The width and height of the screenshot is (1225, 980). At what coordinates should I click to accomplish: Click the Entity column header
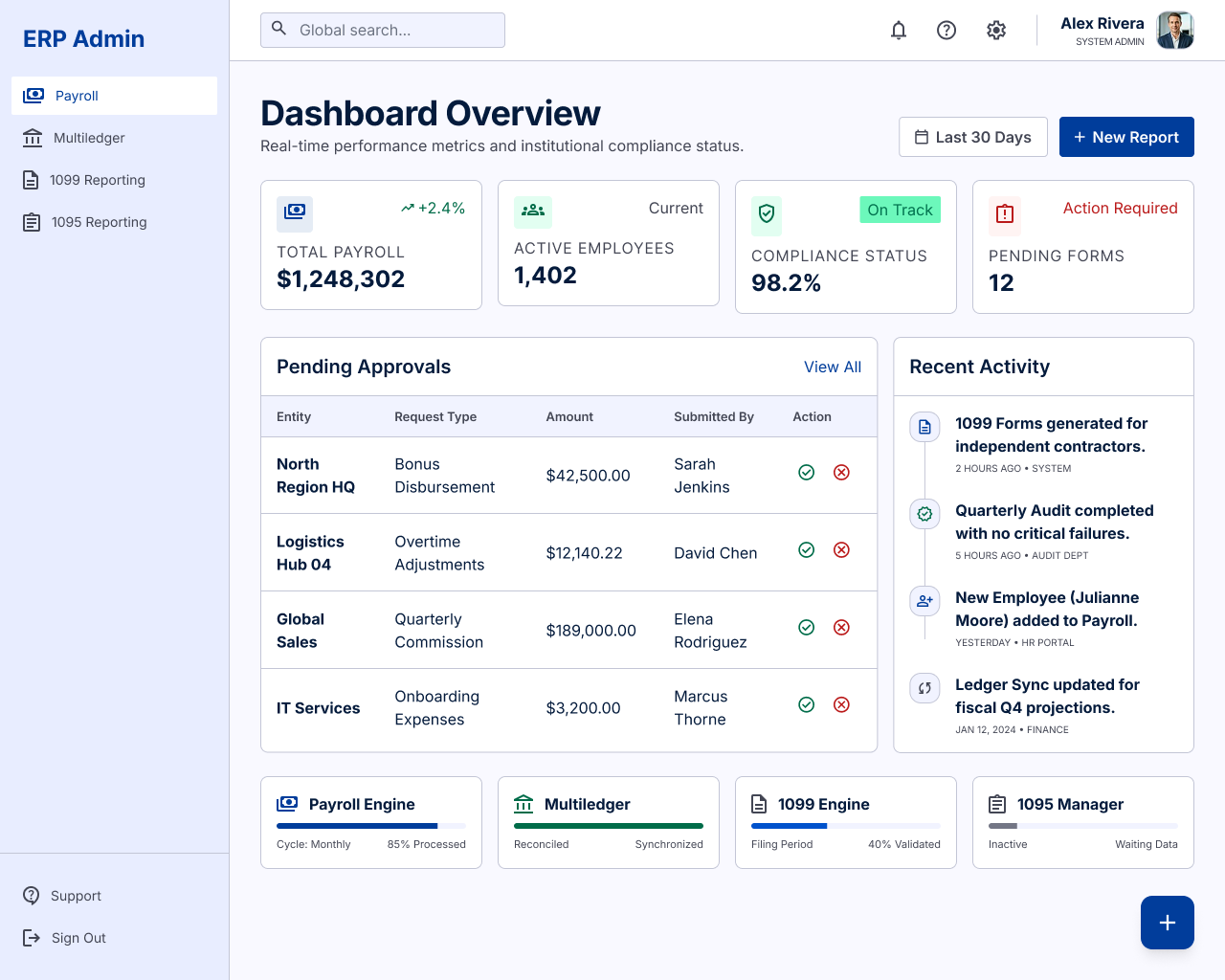click(x=294, y=417)
